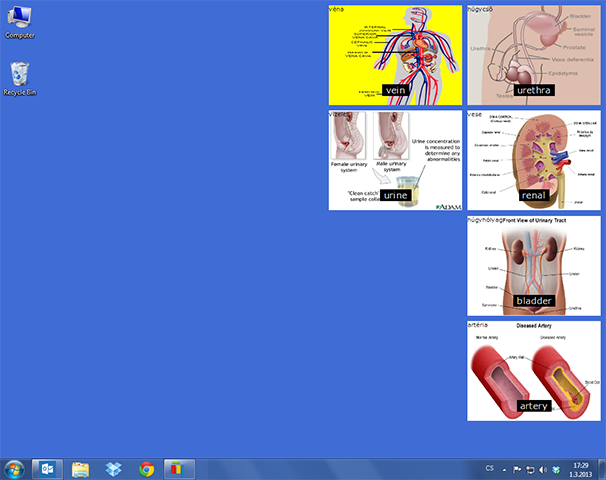This screenshot has height=480, width=606.
Task: Show hidden system tray icons
Action: pos(504,469)
